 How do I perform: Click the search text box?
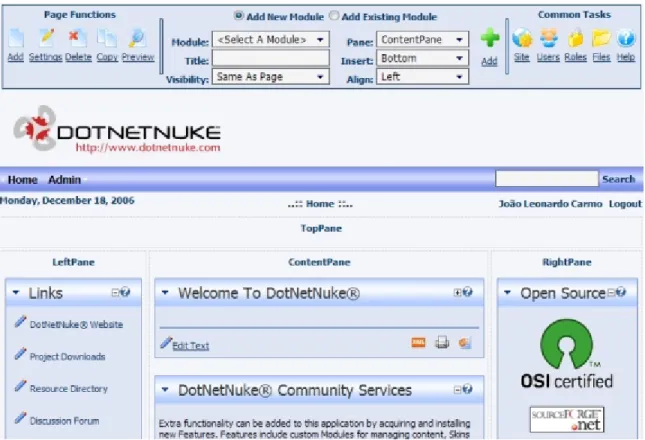pos(547,179)
